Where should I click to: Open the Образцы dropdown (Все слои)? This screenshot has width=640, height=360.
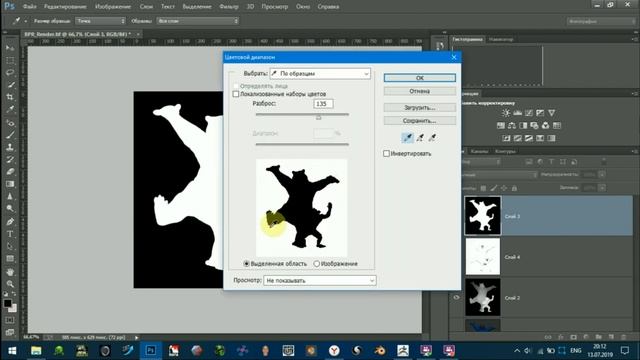pyautogui.click(x=198, y=21)
